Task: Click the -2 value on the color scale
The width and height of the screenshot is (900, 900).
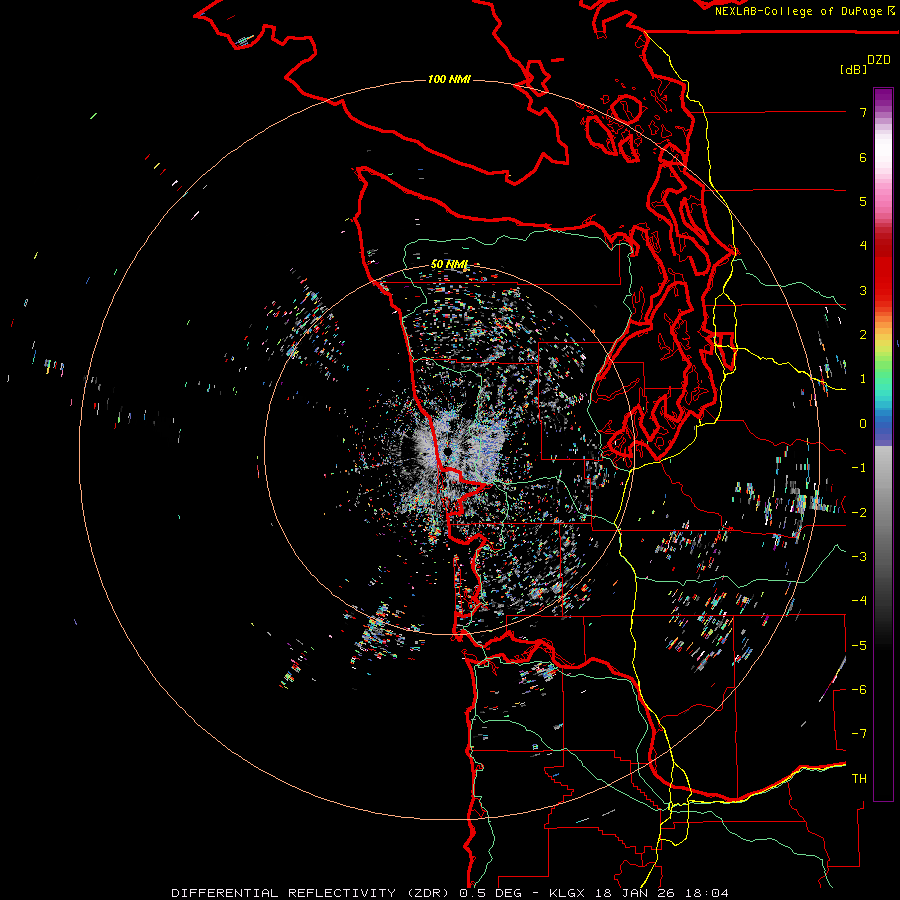Action: 859,513
